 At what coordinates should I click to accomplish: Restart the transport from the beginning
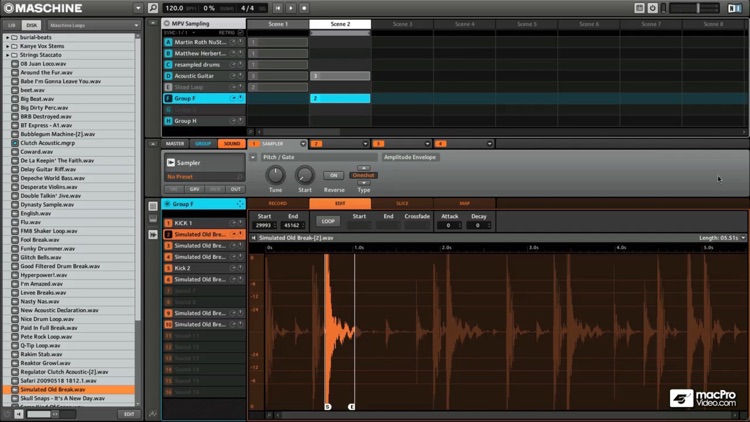(277, 8)
